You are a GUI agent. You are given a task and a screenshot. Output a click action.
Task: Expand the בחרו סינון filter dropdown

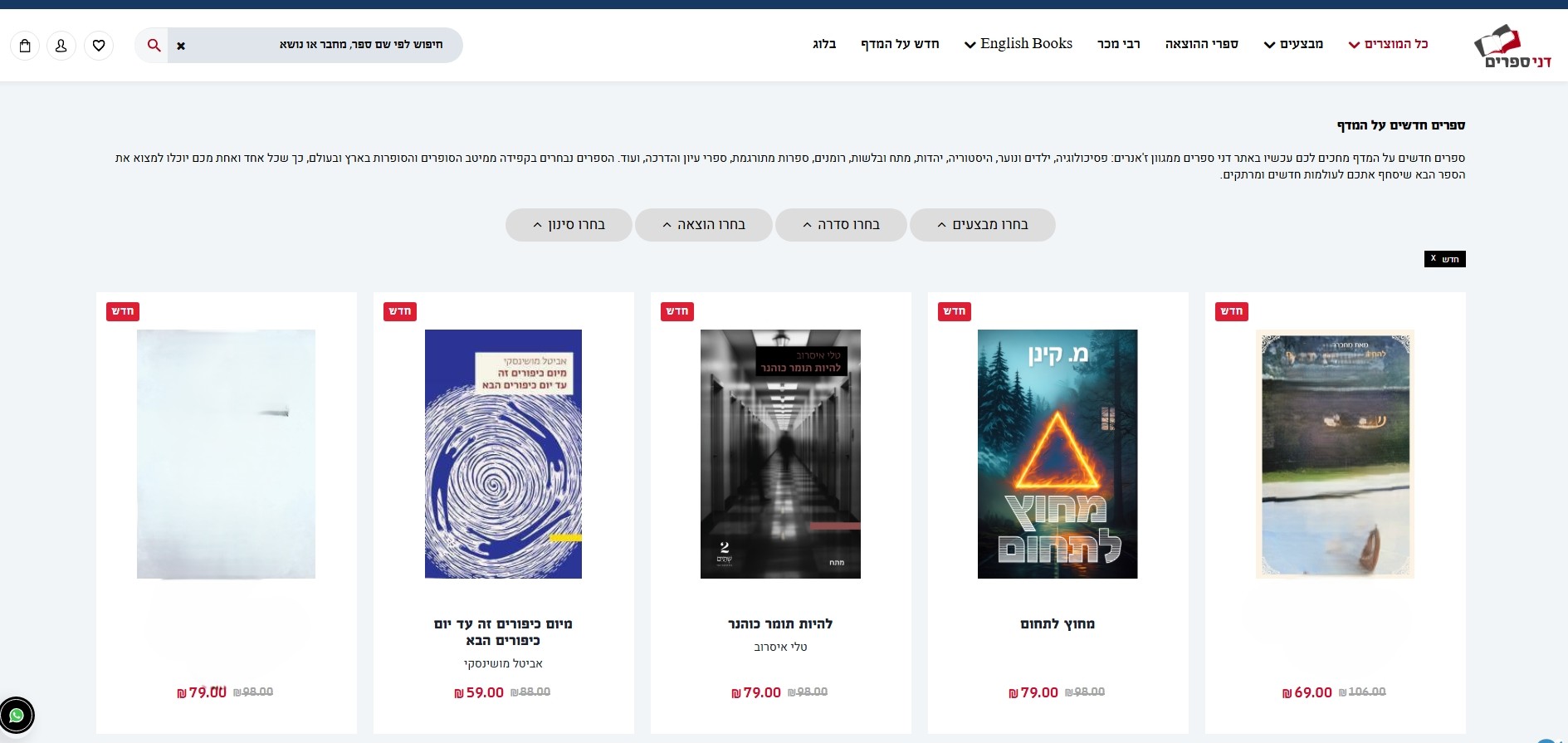[x=569, y=225]
